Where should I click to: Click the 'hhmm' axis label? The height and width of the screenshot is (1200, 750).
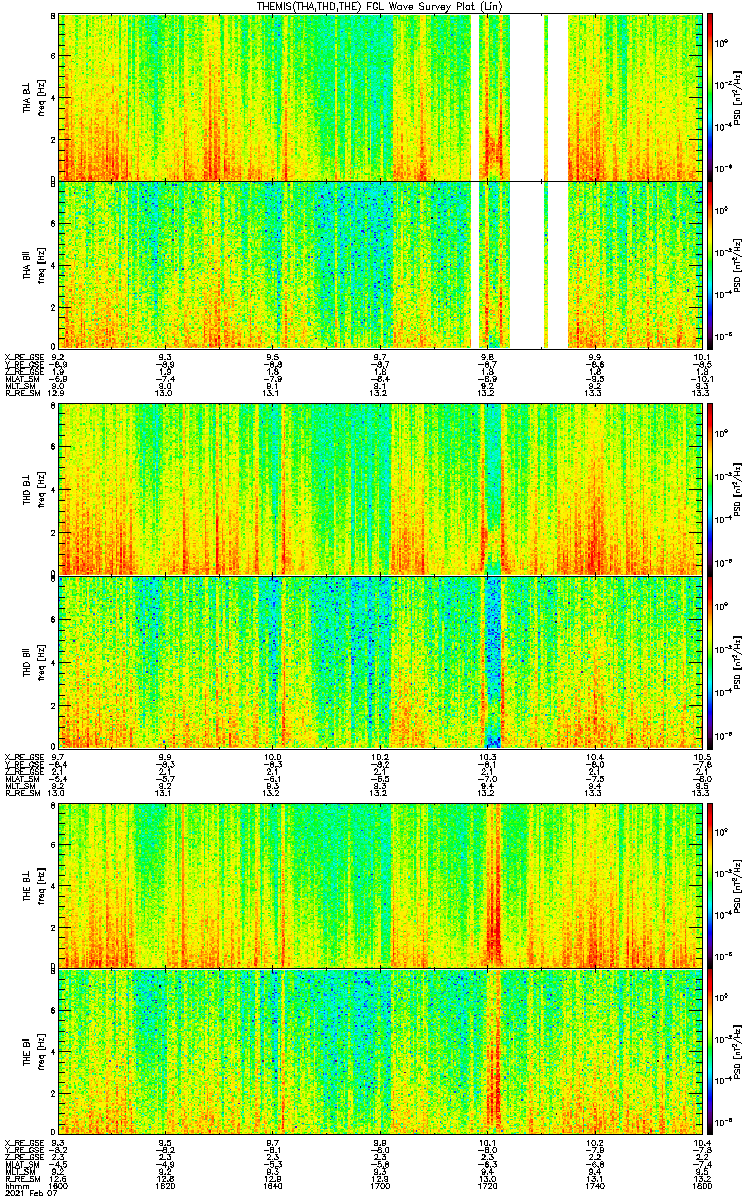click(x=16, y=1184)
